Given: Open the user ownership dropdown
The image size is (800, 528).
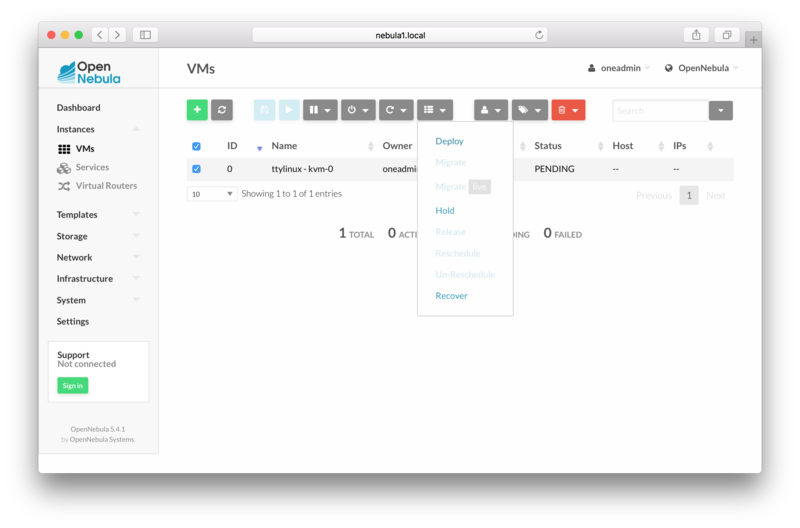Looking at the screenshot, I should point(490,110).
